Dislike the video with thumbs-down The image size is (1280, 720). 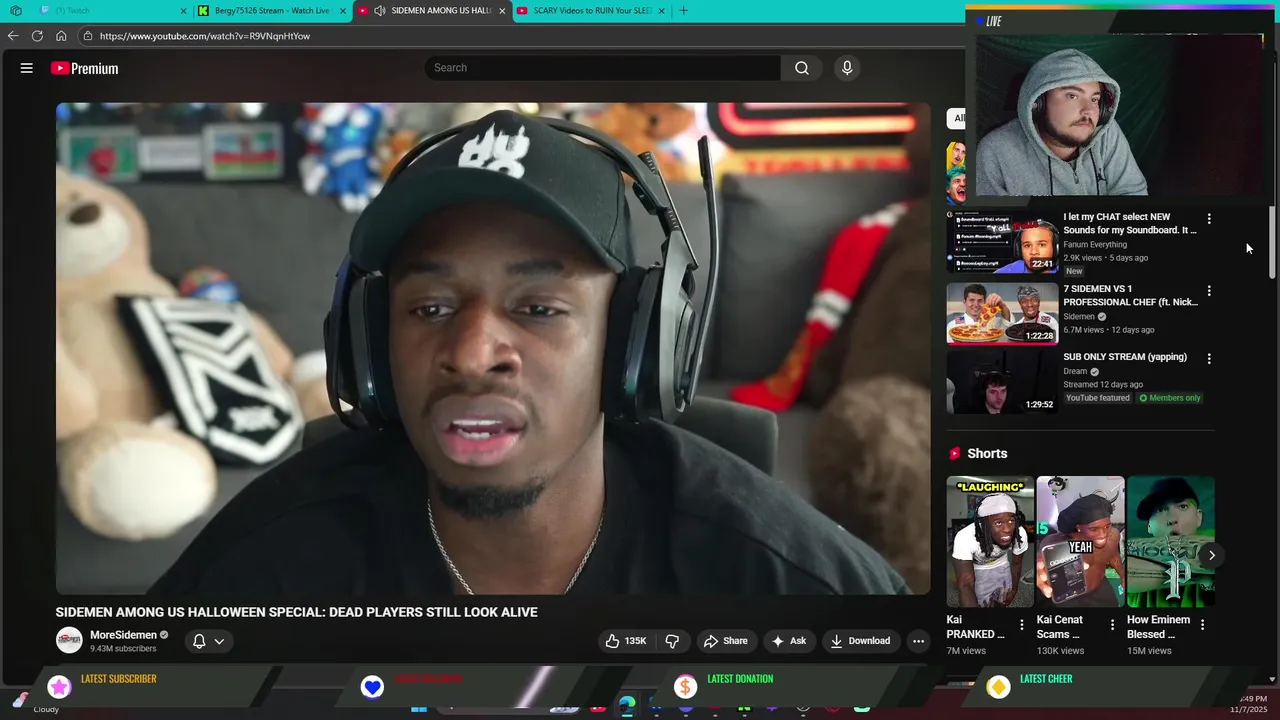672,641
